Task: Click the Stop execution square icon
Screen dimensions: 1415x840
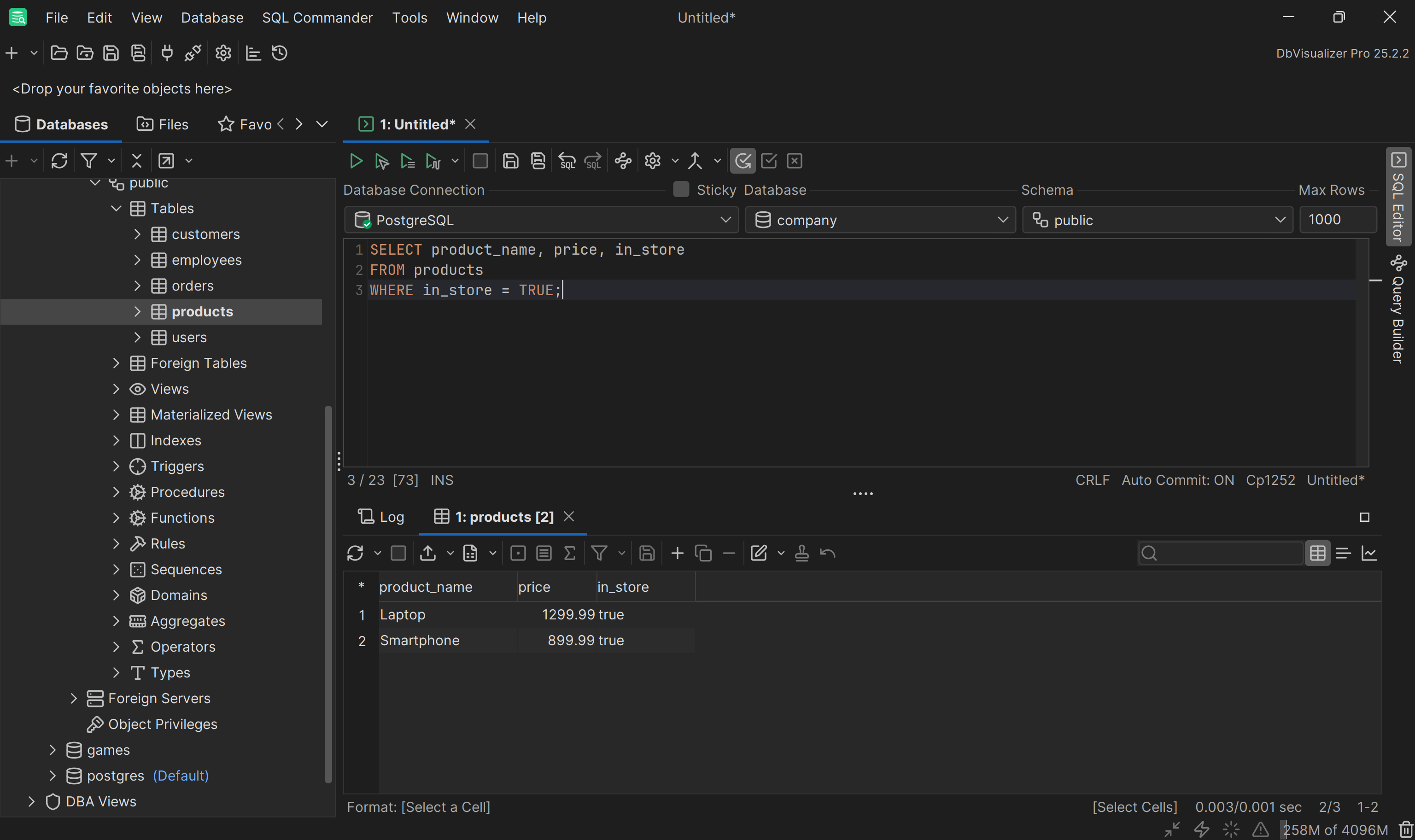Action: point(480,161)
